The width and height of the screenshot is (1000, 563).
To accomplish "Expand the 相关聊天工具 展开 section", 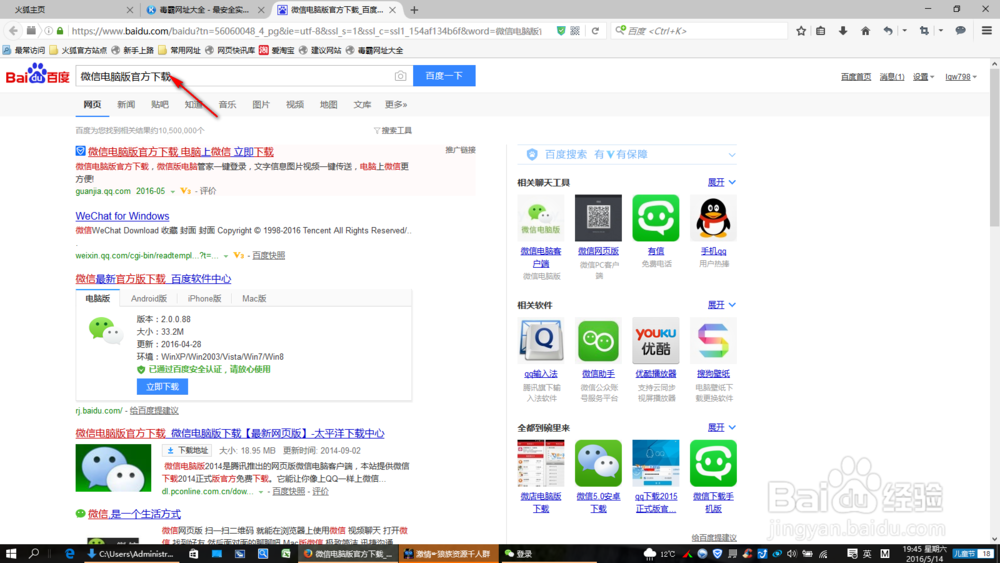I will (x=721, y=182).
